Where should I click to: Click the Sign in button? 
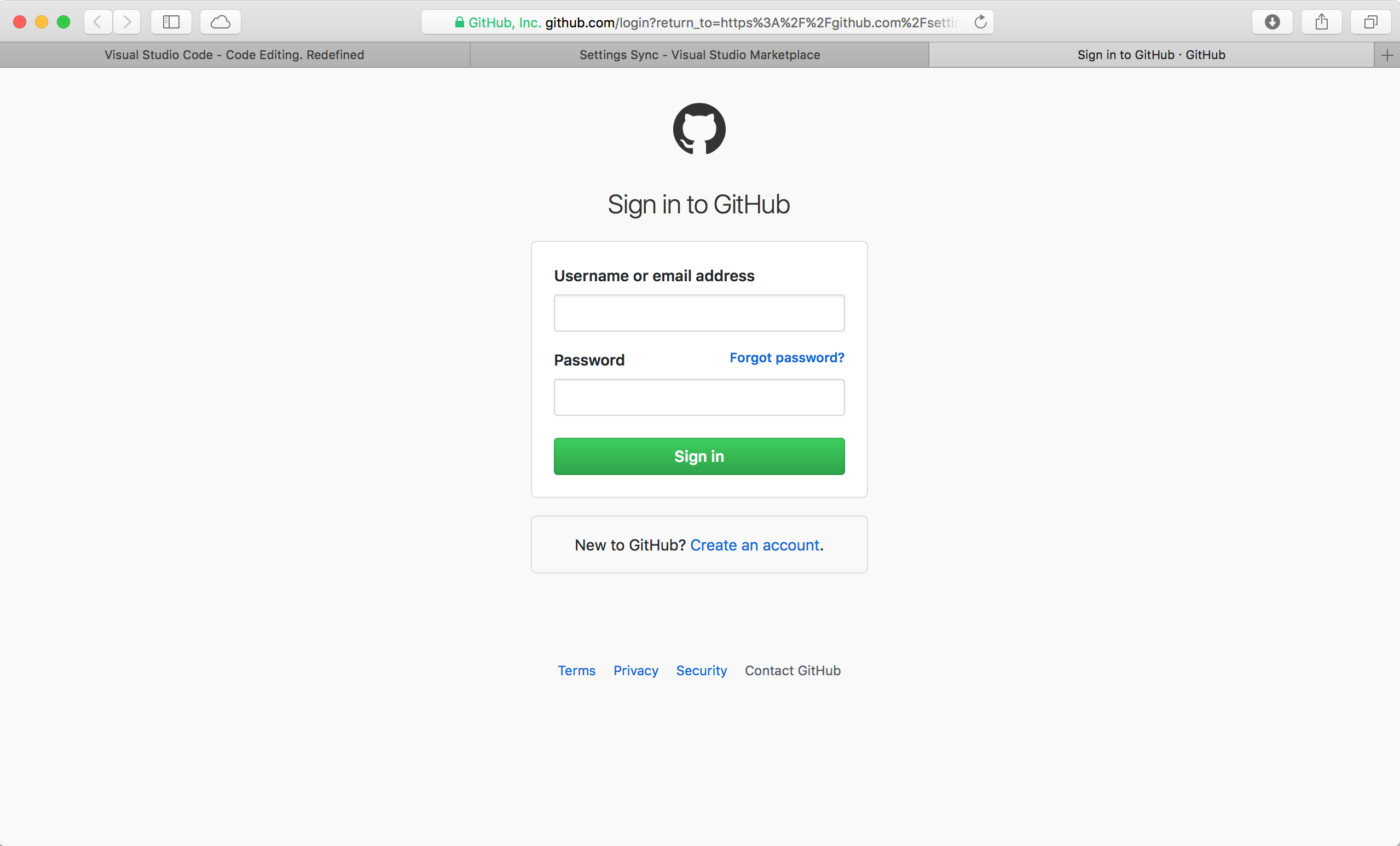pyautogui.click(x=700, y=456)
